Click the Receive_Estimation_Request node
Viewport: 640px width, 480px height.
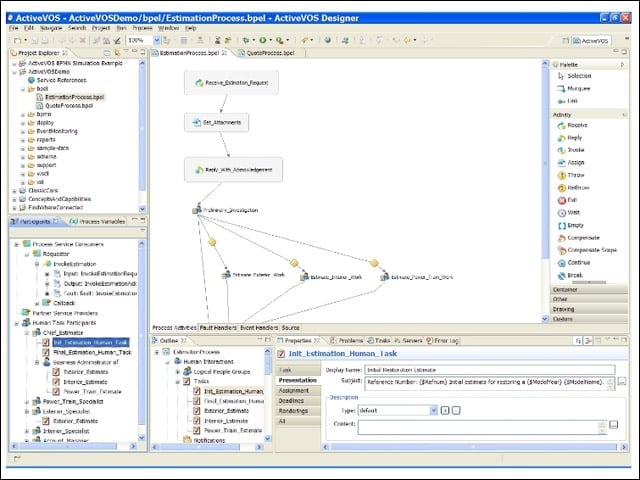pyautogui.click(x=231, y=83)
